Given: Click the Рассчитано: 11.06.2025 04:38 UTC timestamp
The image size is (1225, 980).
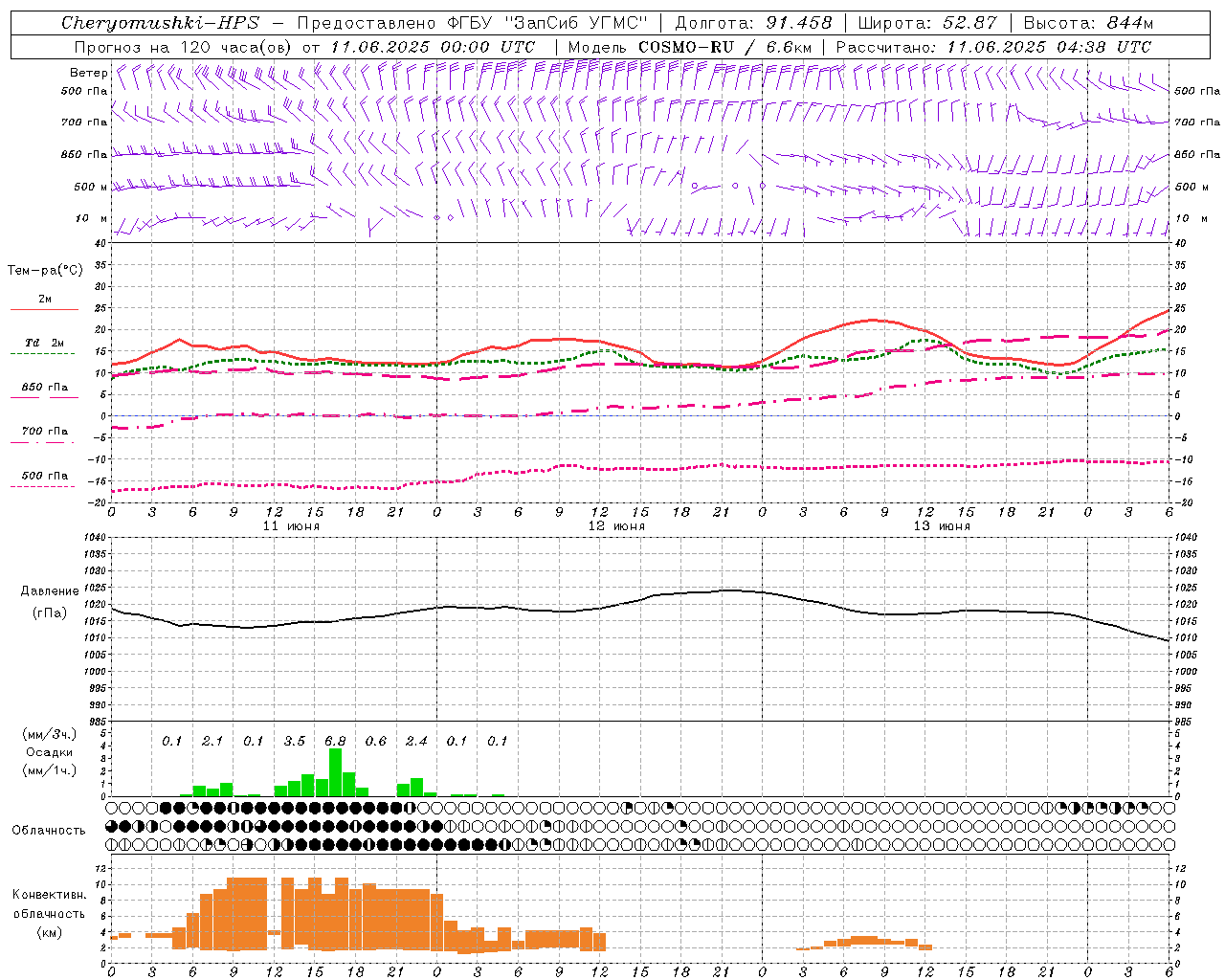Looking at the screenshot, I should pos(993,47).
